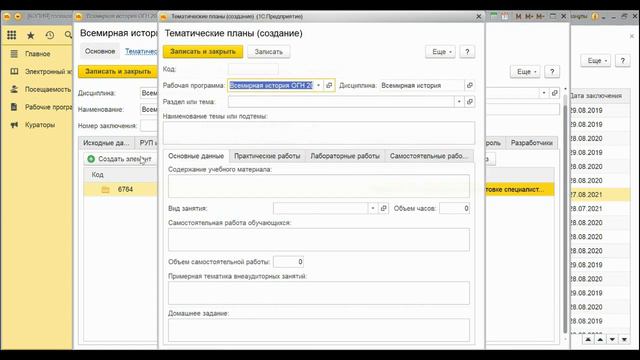Screen dimensions: 640x360
Task: Click into the Наименование темы или подтемы field
Action: click(319, 133)
